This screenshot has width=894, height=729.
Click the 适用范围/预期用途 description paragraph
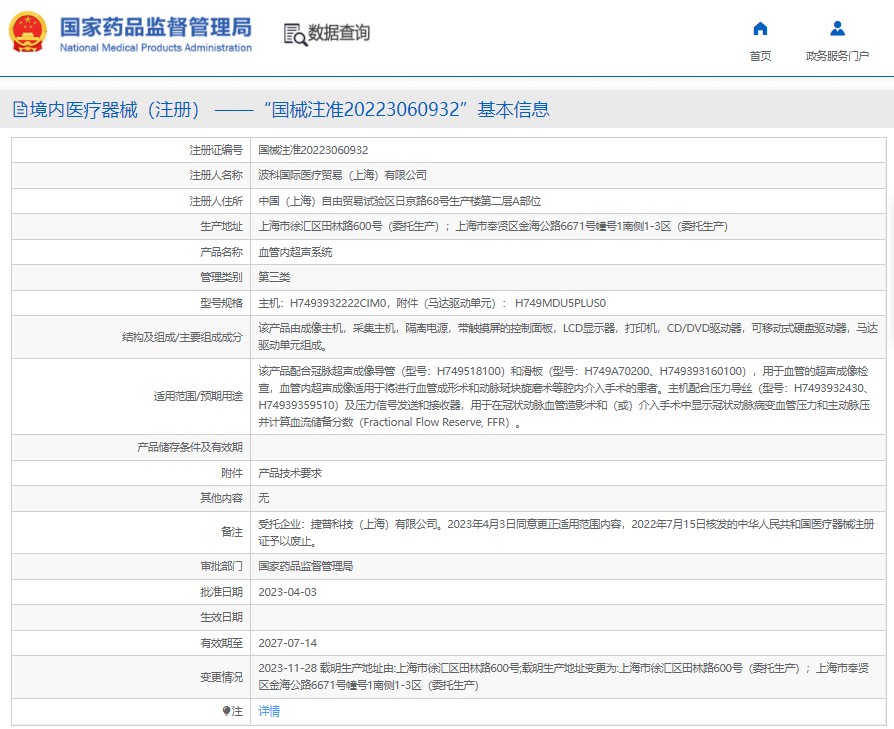point(564,396)
